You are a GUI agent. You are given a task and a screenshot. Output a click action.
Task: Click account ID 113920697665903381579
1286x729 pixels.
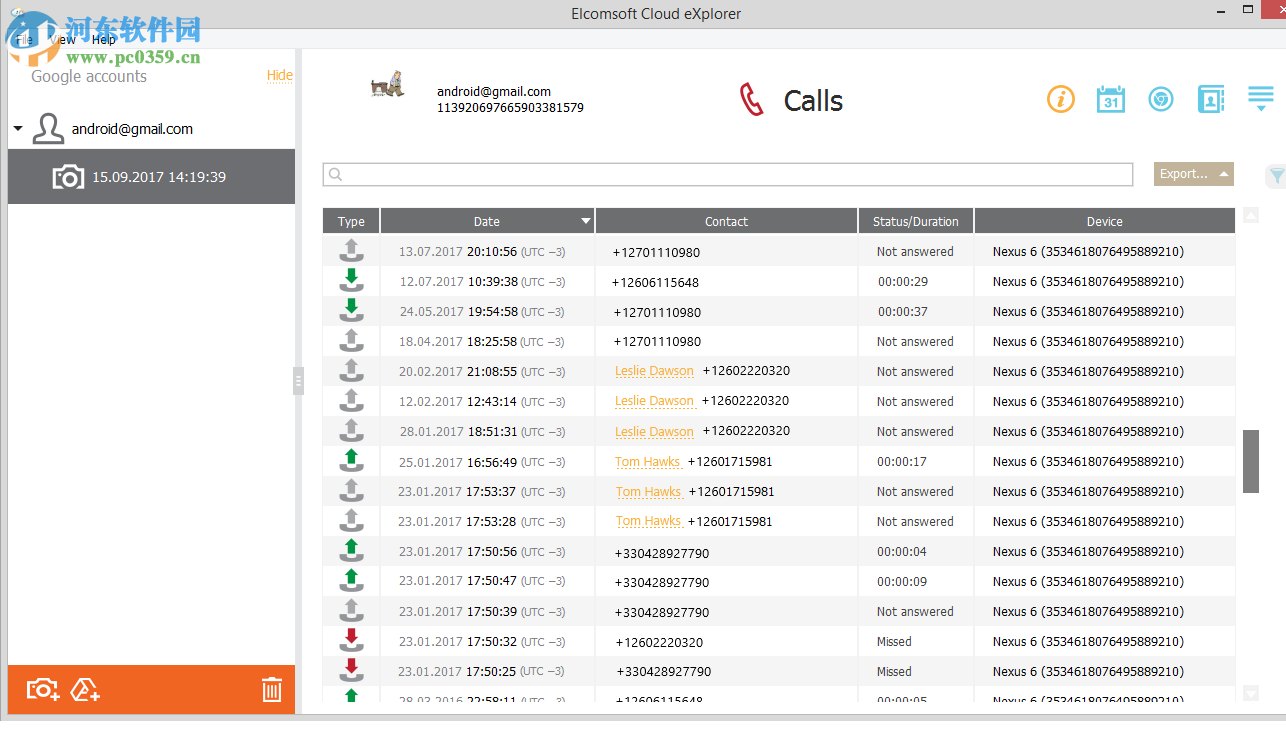click(x=510, y=107)
